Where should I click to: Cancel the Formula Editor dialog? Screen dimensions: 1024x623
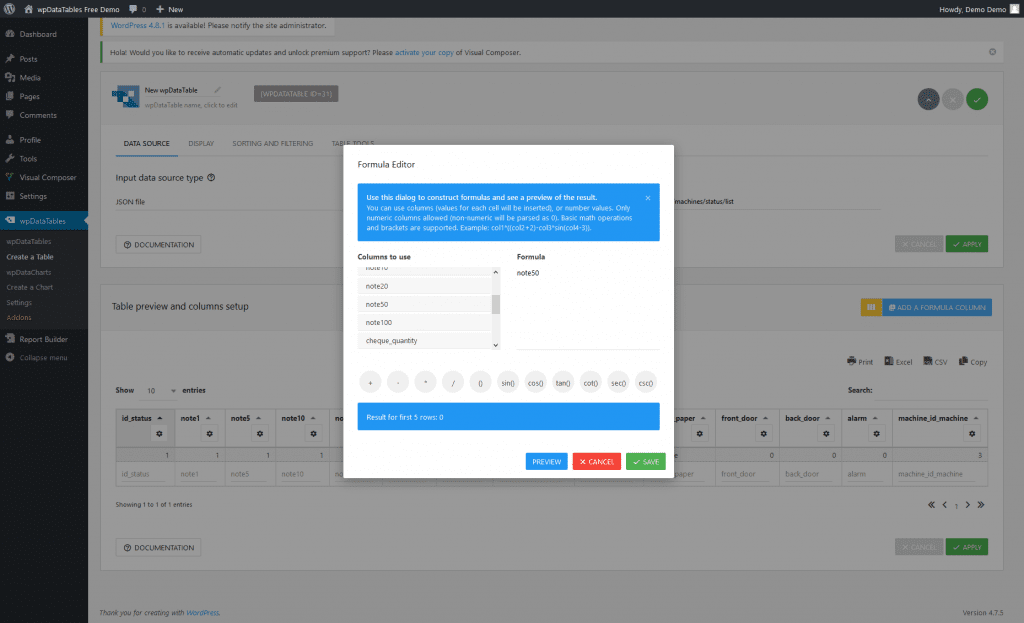(596, 462)
